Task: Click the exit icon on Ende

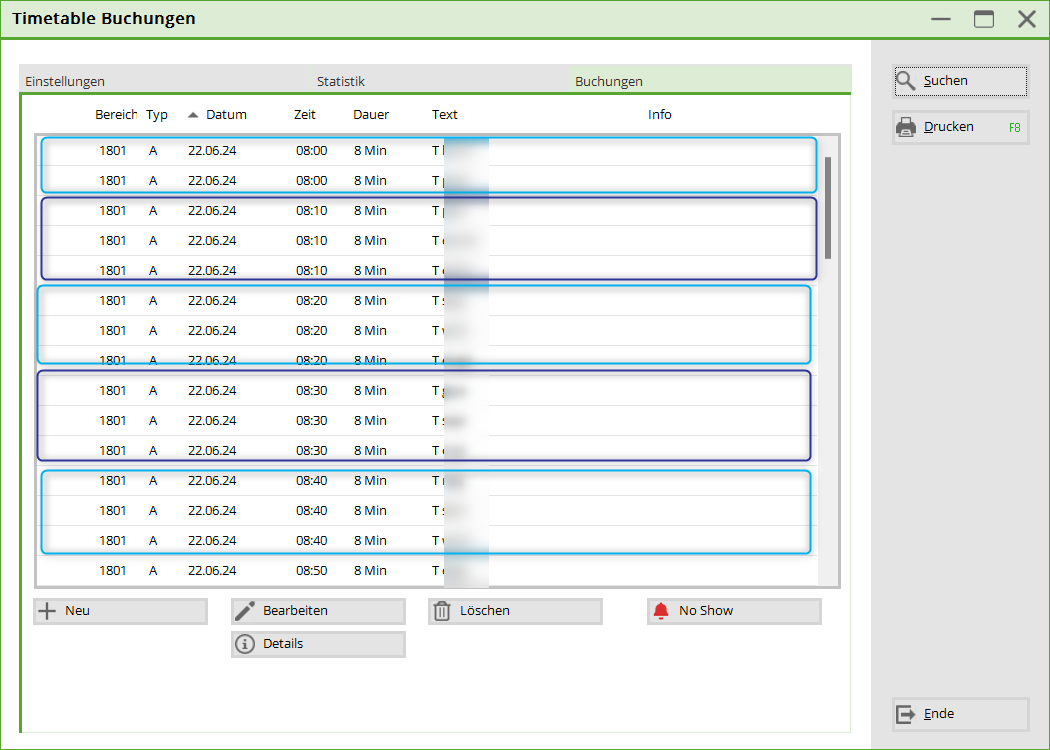Action: click(906, 714)
